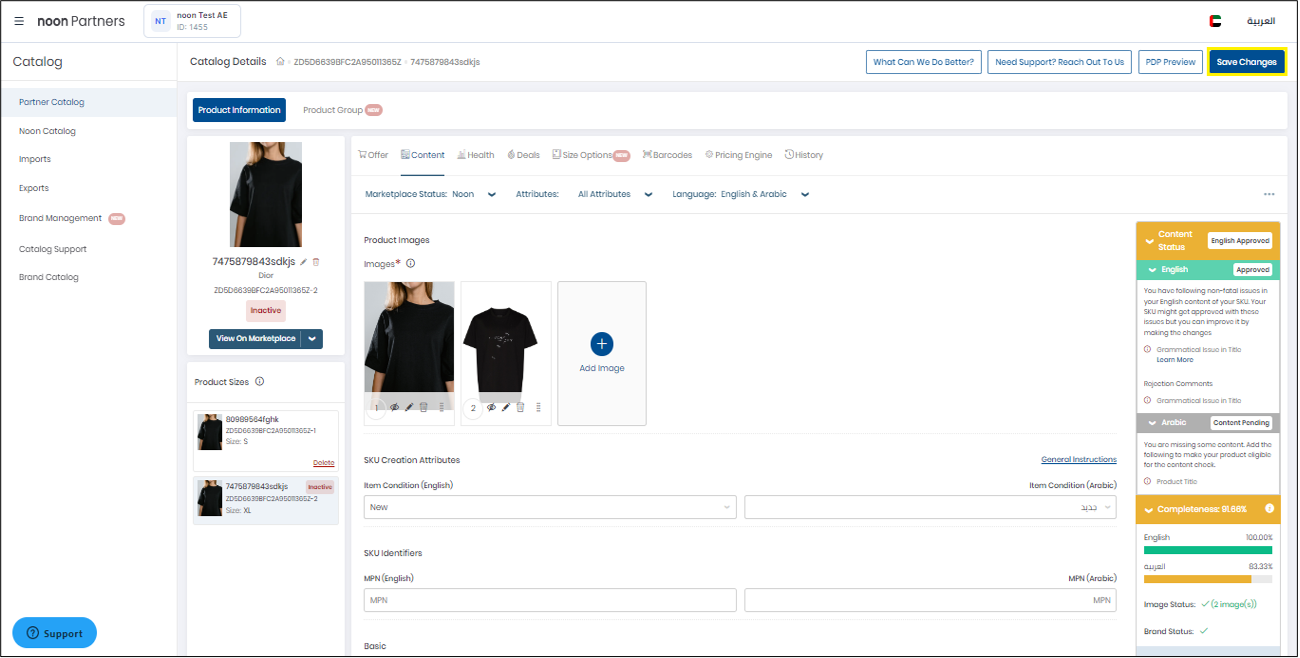Click the blue plus Add Image icon
Viewport: 1300px width, 658px height.
(x=601, y=344)
